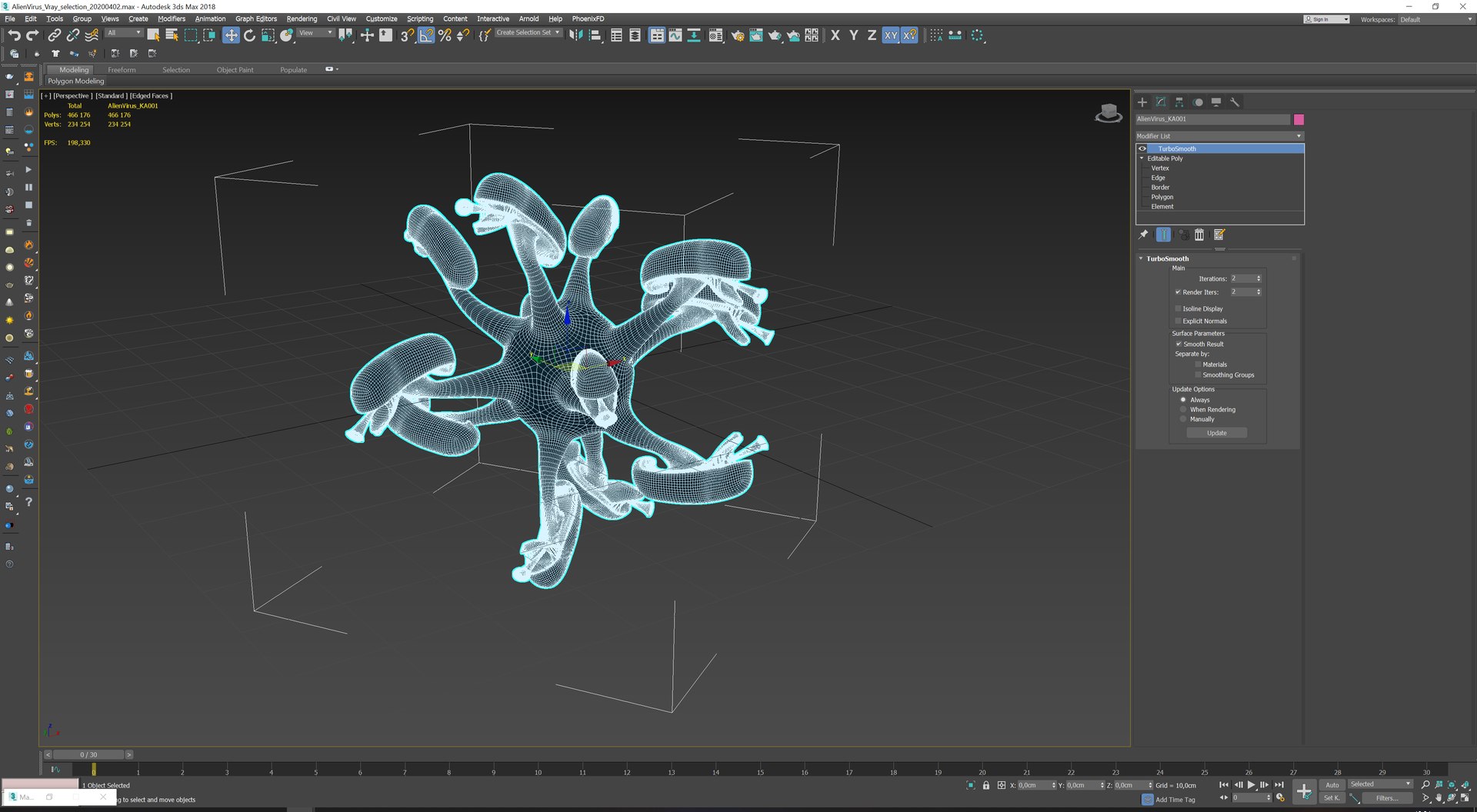Switch to the Object Paint ribbon tab
This screenshot has height=812, width=1477.
pyautogui.click(x=235, y=70)
